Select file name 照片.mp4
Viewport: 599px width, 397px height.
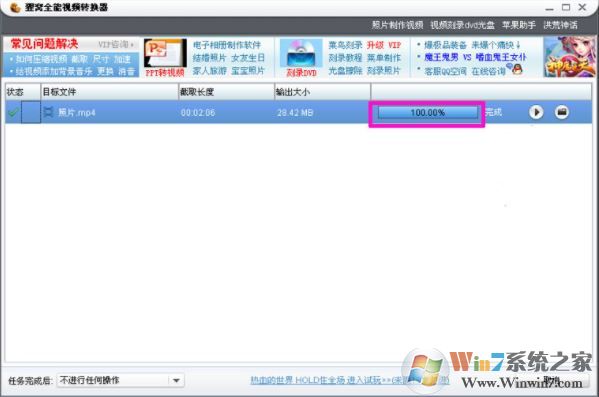click(77, 112)
